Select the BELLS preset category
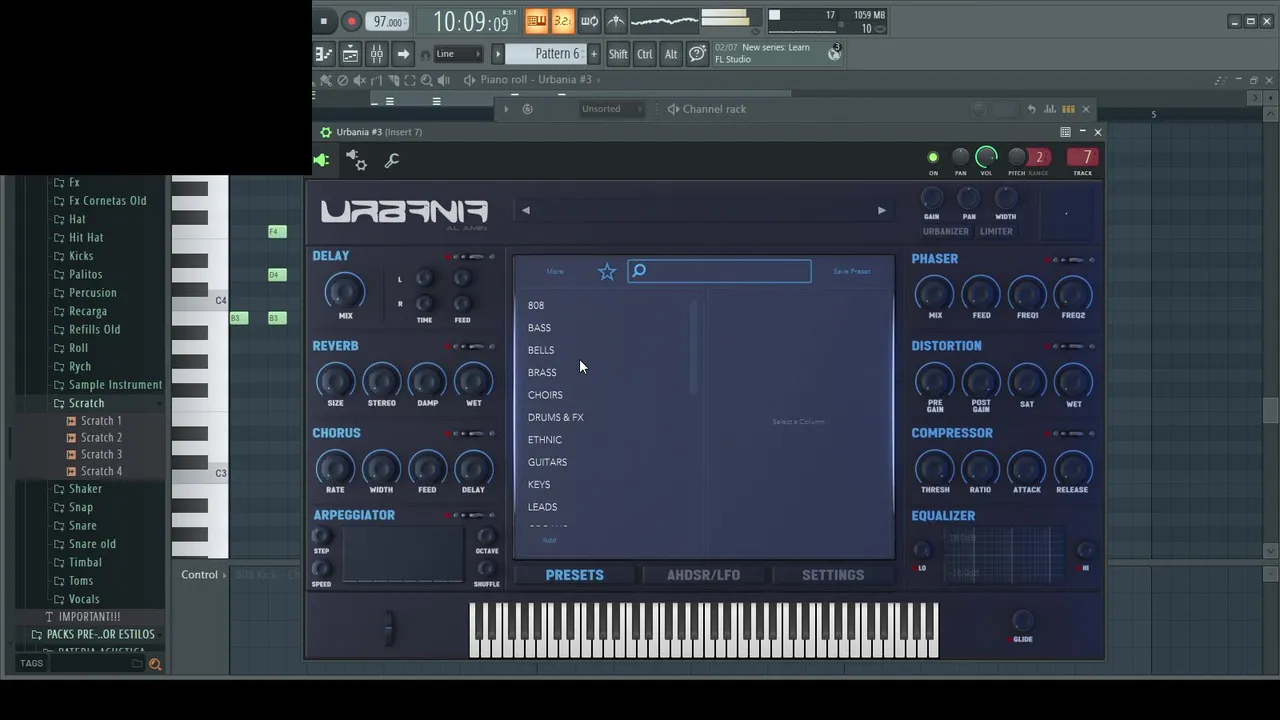Image resolution: width=1280 pixels, height=720 pixels. point(541,350)
